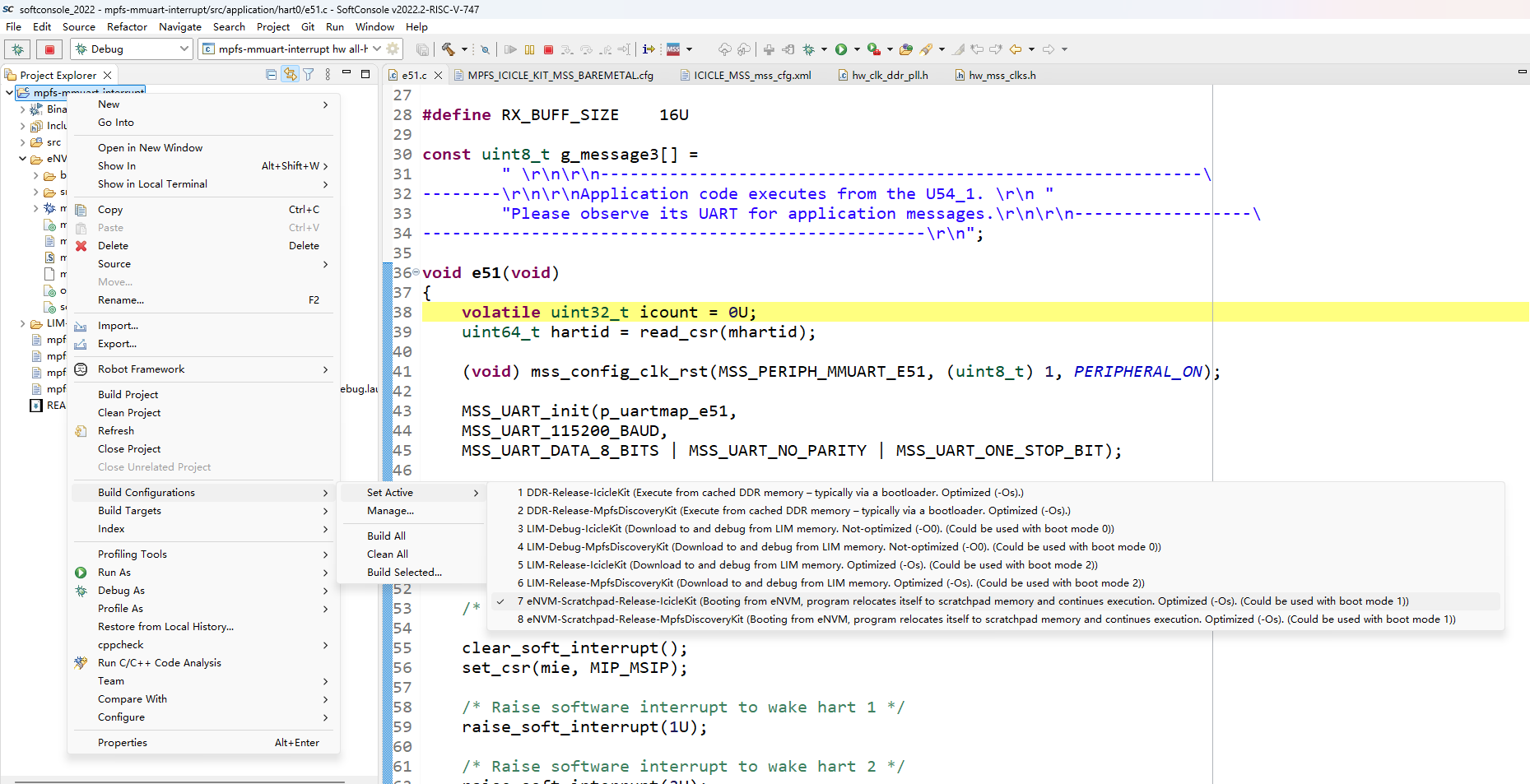Set active configuration 4 LIM-Debug-MpfsDiscoveryKit

tap(996, 547)
